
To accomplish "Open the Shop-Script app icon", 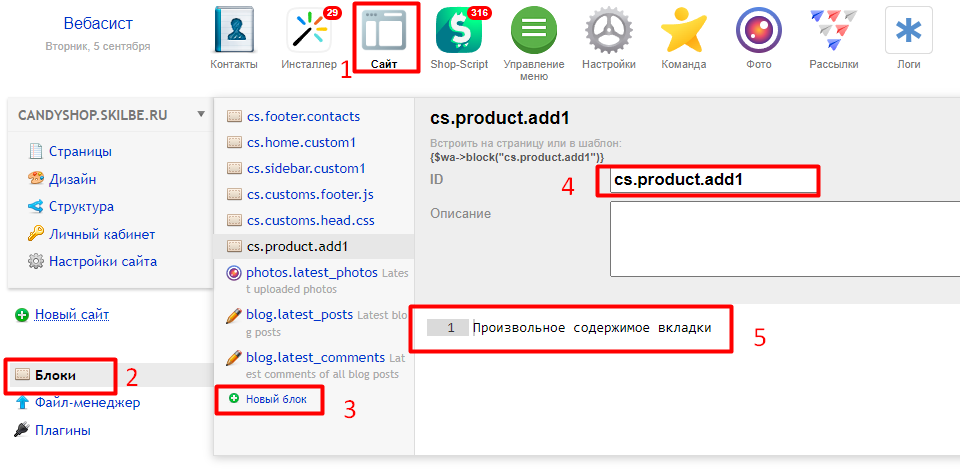I will pyautogui.click(x=459, y=31).
